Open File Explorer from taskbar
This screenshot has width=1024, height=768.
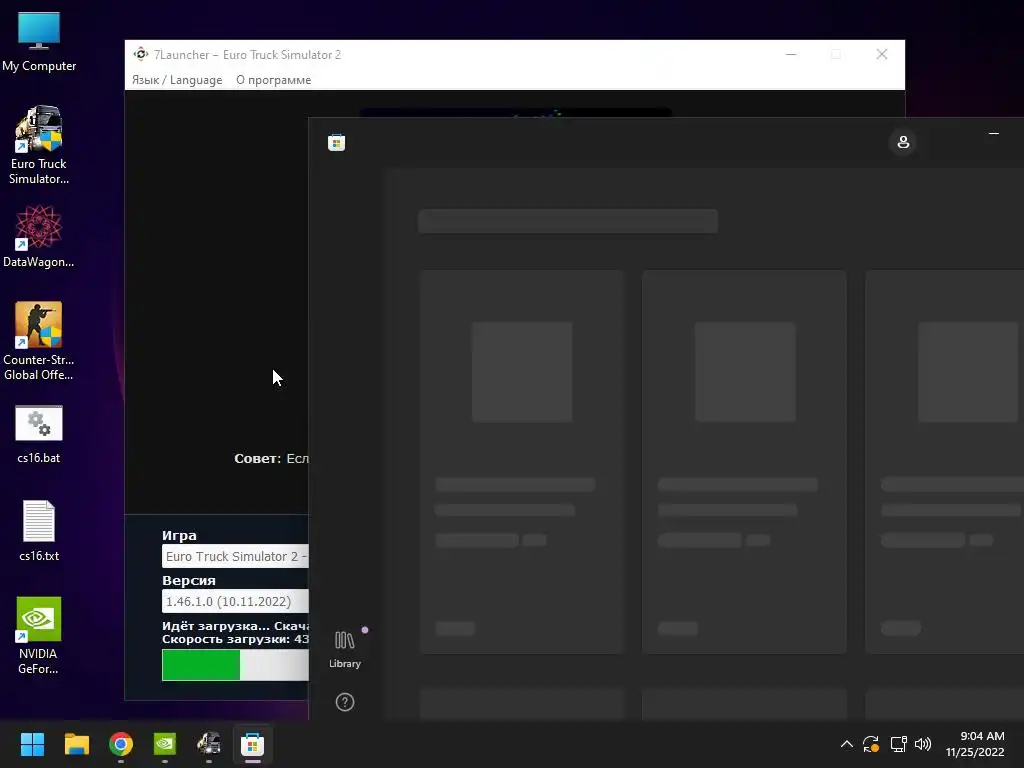pyautogui.click(x=76, y=744)
